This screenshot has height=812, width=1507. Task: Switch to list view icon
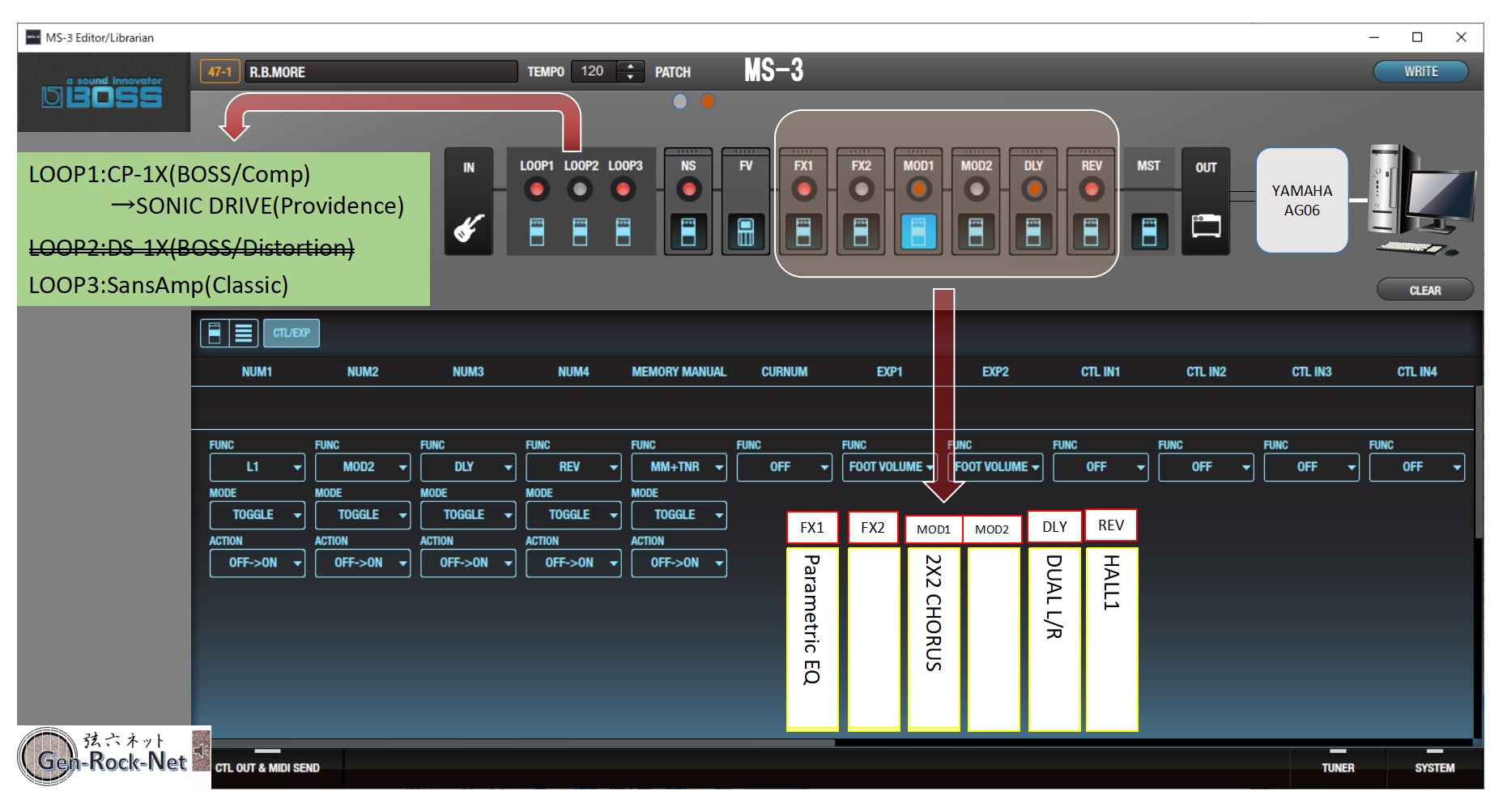pos(244,333)
